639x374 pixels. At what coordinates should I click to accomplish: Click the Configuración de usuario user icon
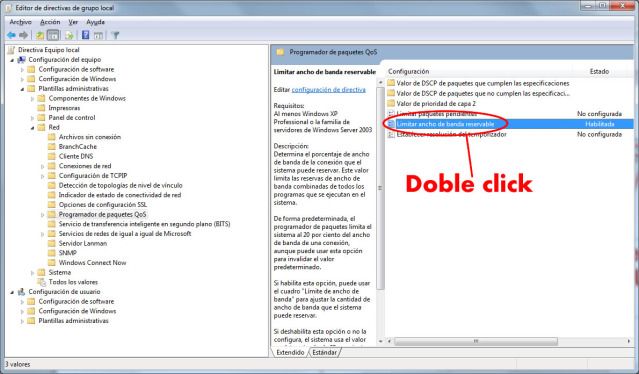[x=21, y=292]
